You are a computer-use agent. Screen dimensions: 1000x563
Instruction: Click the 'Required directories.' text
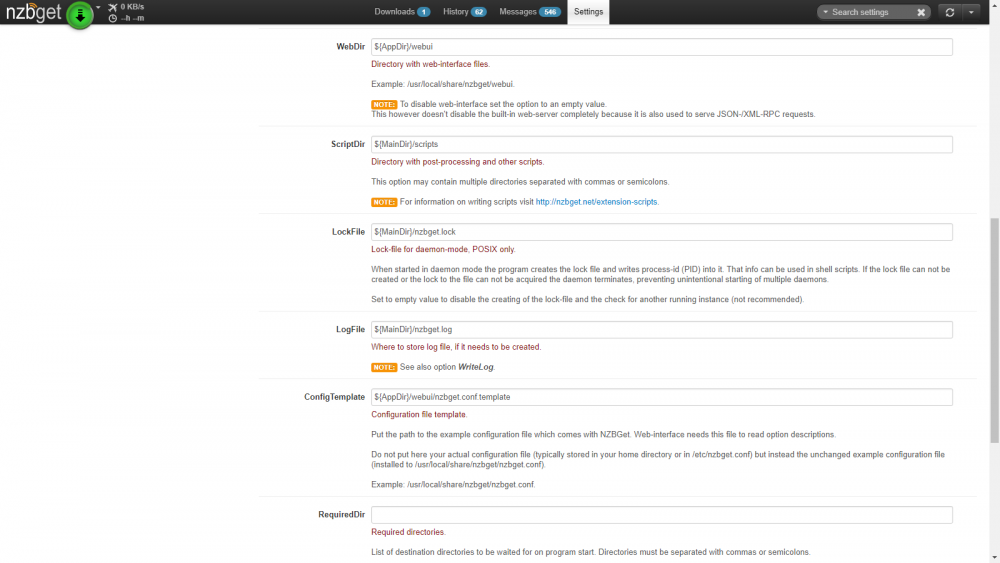tap(408, 532)
